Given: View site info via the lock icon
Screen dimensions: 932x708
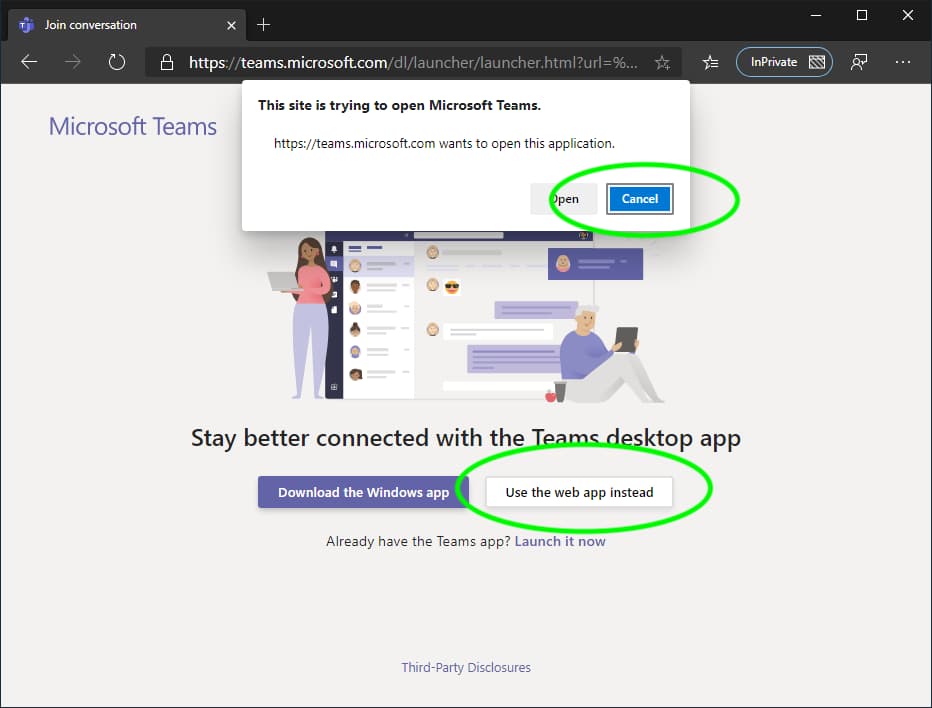Looking at the screenshot, I should pyautogui.click(x=167, y=63).
